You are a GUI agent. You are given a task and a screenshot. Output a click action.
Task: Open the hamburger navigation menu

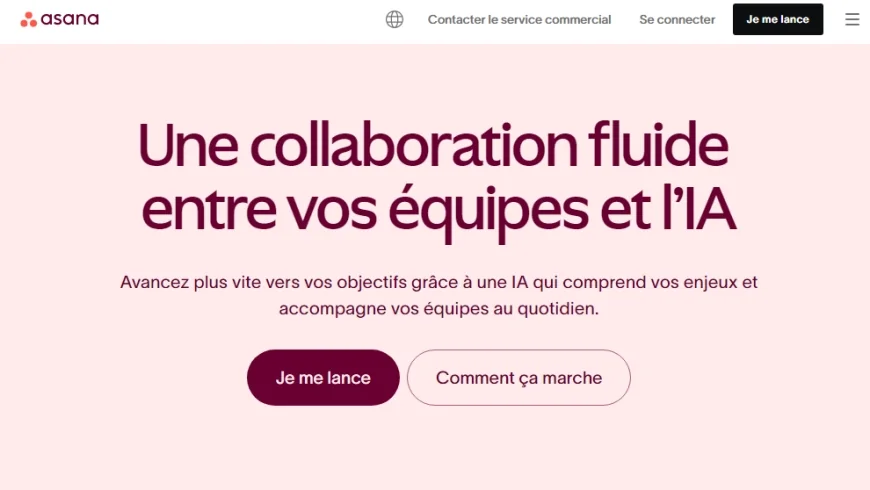(852, 19)
